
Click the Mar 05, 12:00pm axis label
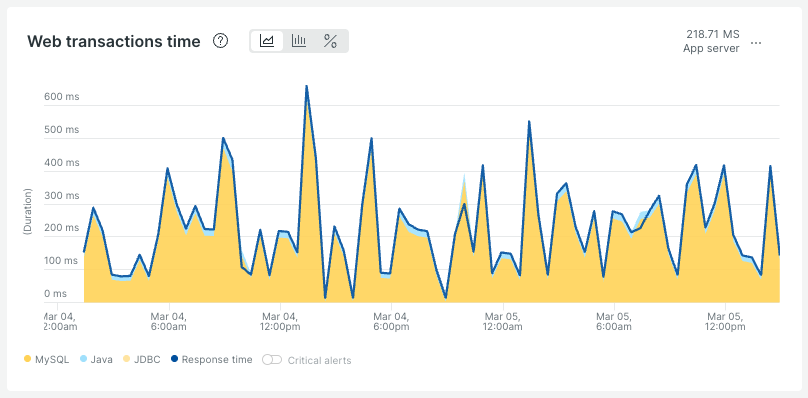tap(725, 321)
